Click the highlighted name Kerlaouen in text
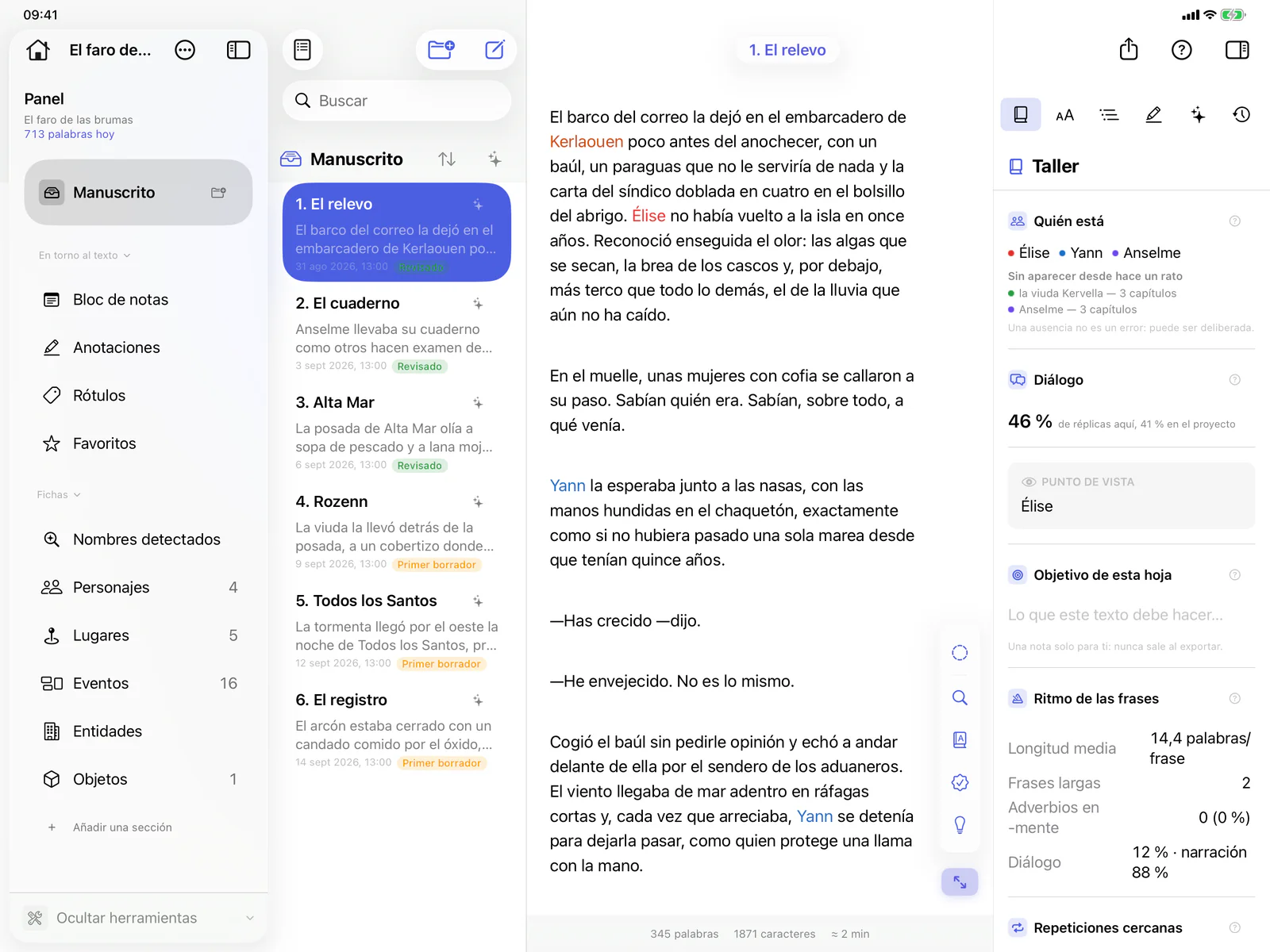 [x=587, y=141]
